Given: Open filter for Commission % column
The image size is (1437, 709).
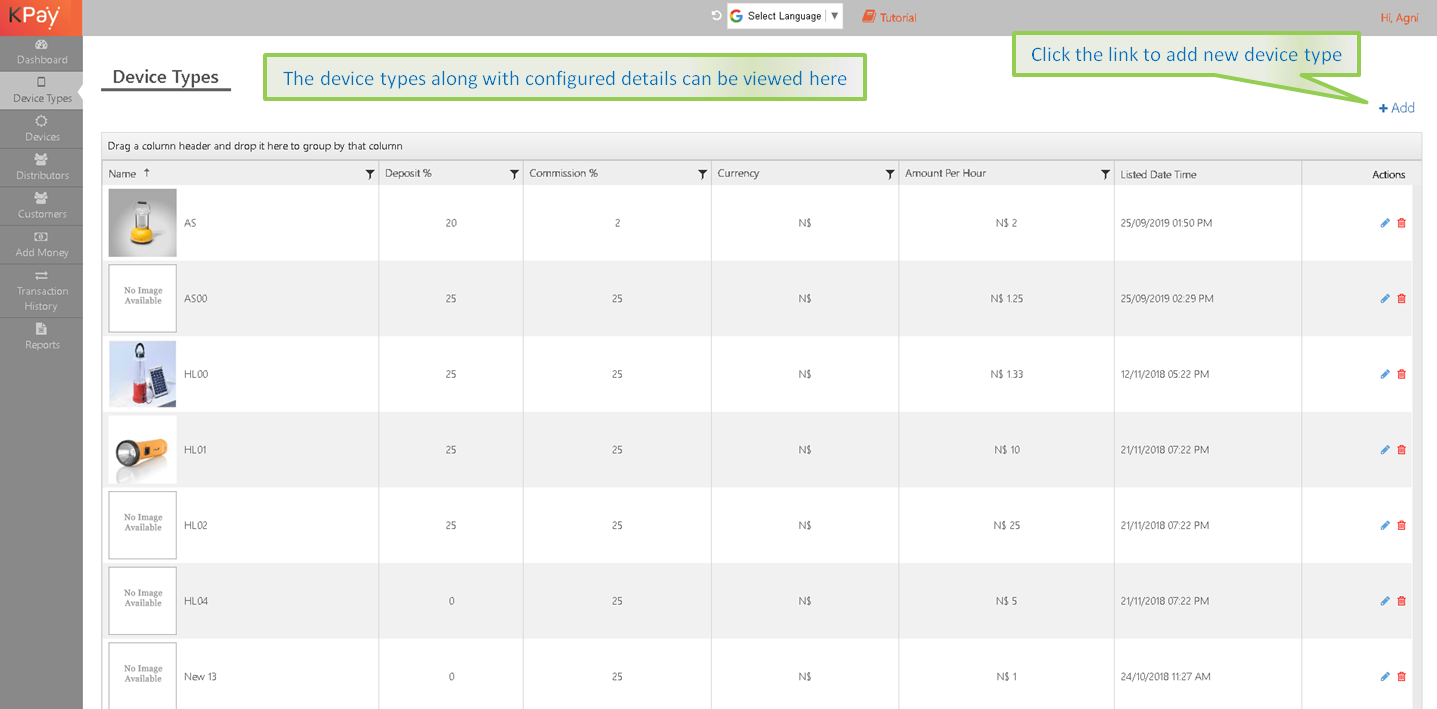Looking at the screenshot, I should 702,174.
